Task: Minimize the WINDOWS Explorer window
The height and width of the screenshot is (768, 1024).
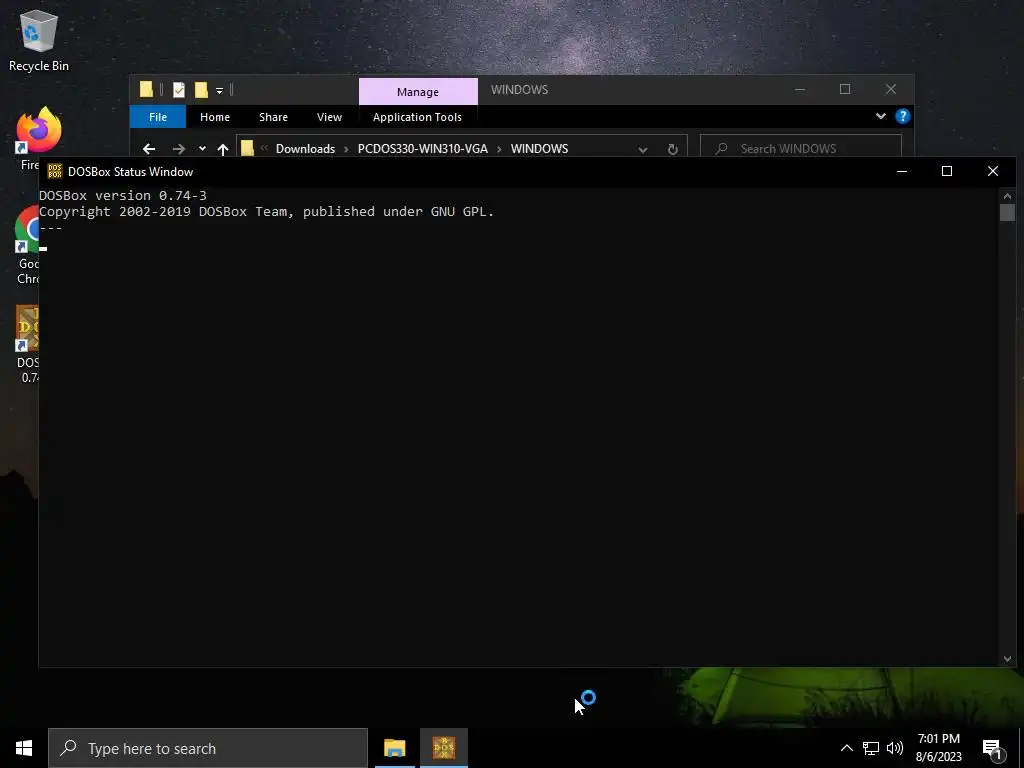Action: [800, 89]
